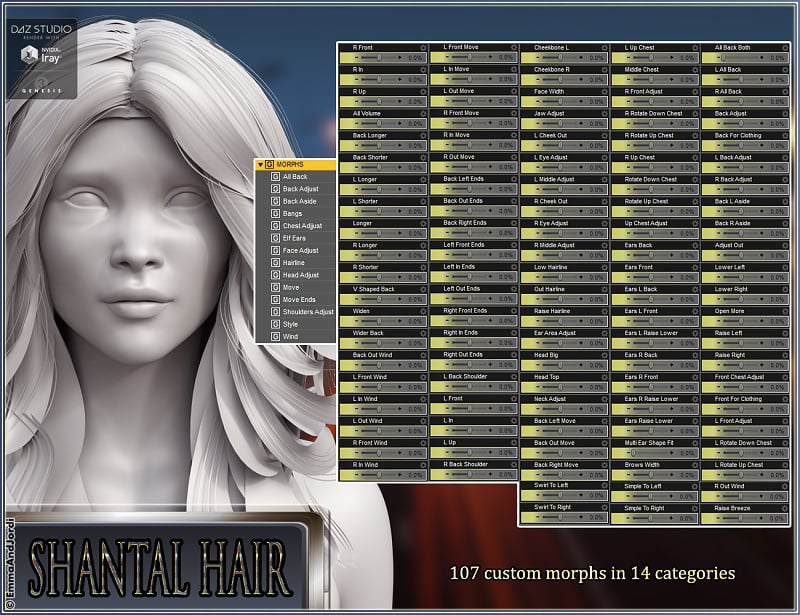Image resolution: width=800 pixels, height=615 pixels.
Task: Click the Longer percentage value field
Action: 415,233
